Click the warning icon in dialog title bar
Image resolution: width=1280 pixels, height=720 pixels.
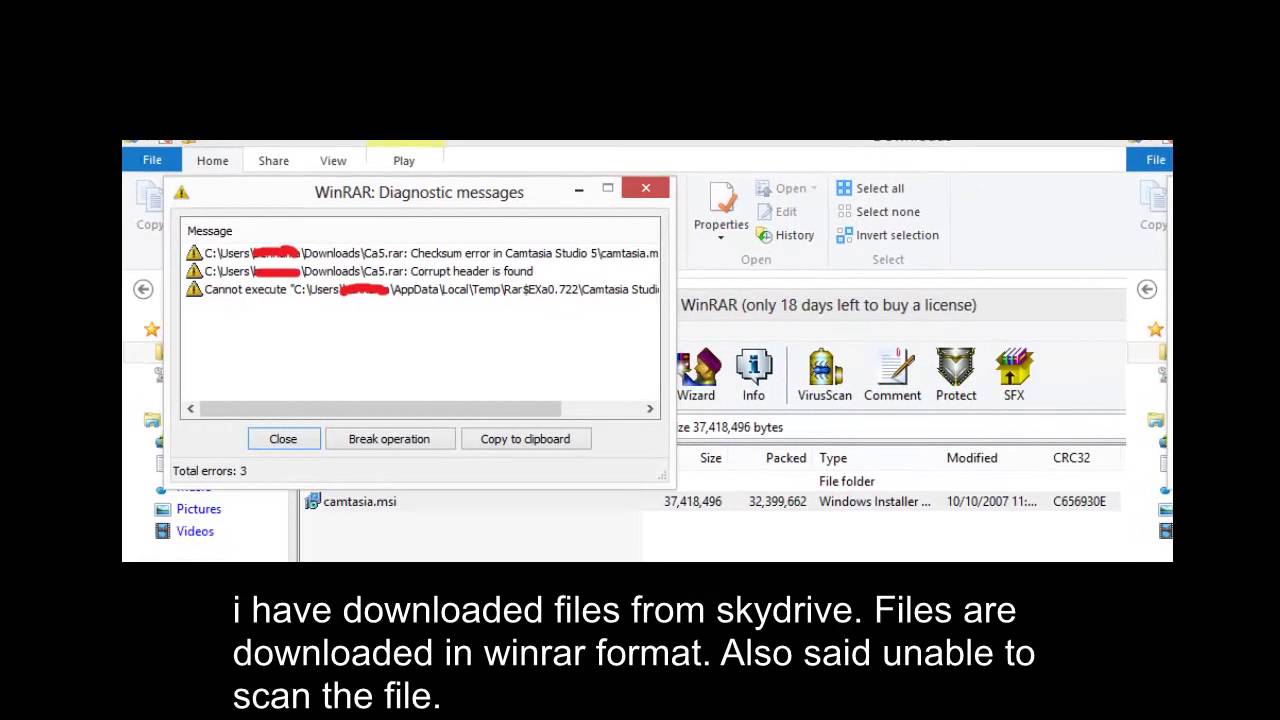tap(181, 192)
